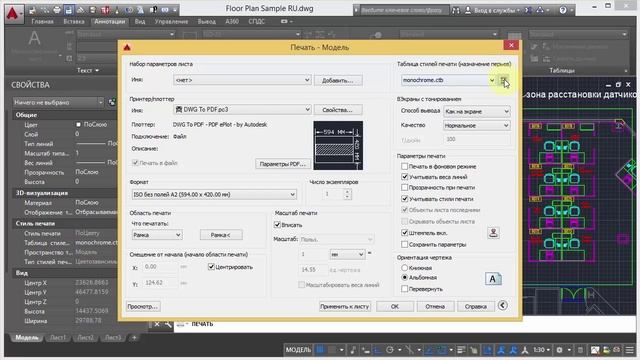The height and width of the screenshot is (360, 640).
Task: Confirm plot with ОК button
Action: click(x=395, y=306)
